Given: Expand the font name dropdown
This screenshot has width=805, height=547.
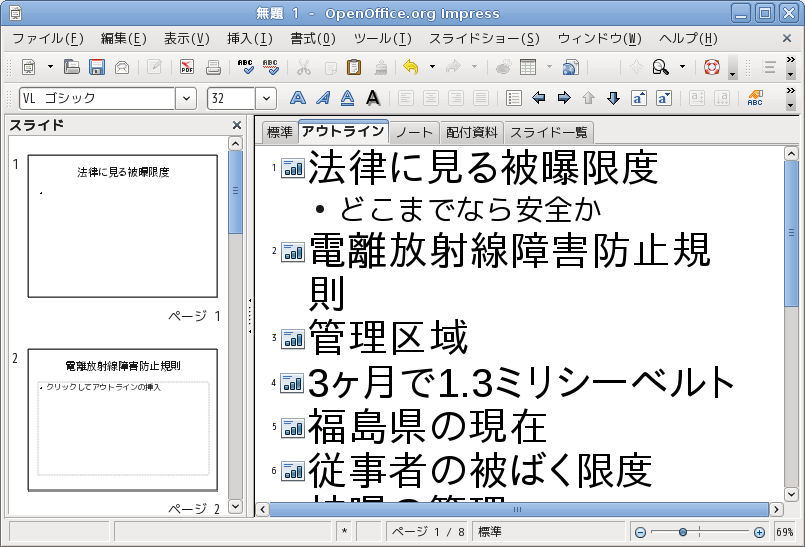Looking at the screenshot, I should [186, 98].
